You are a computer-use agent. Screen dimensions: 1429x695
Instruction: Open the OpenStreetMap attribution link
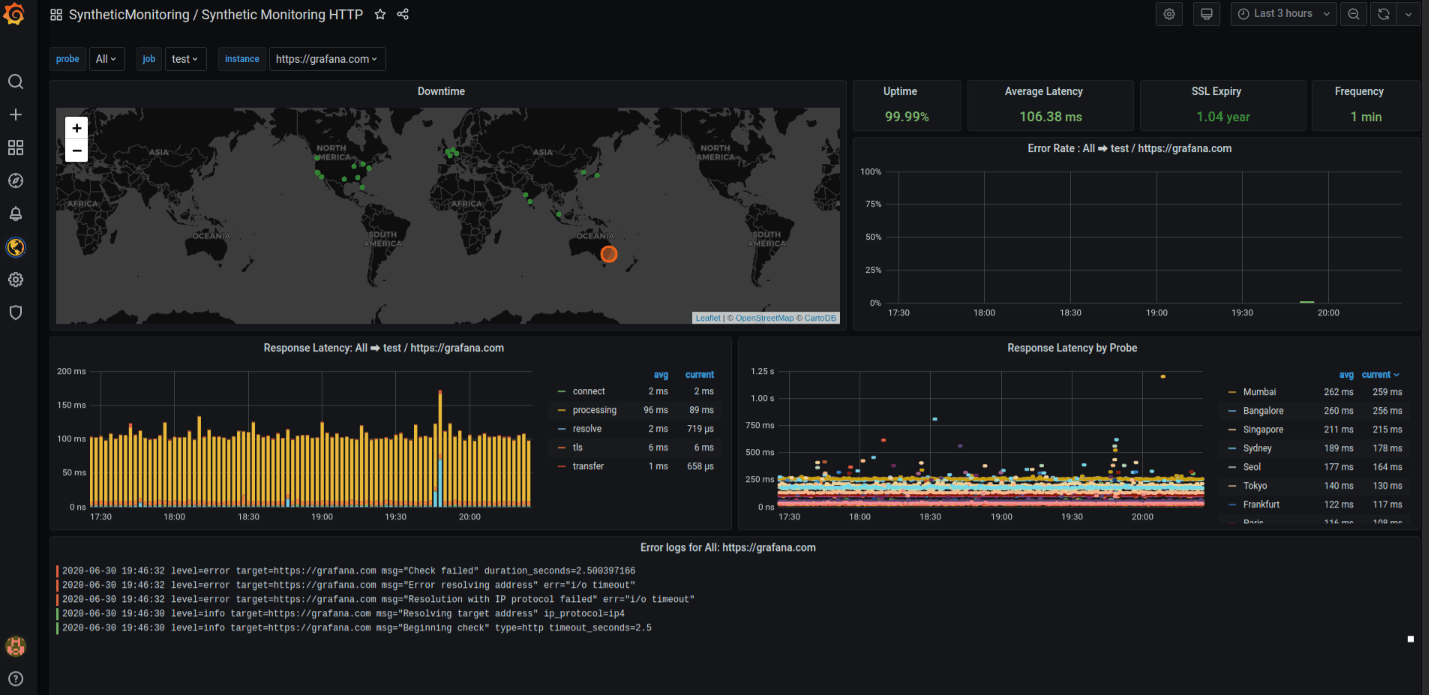[764, 318]
